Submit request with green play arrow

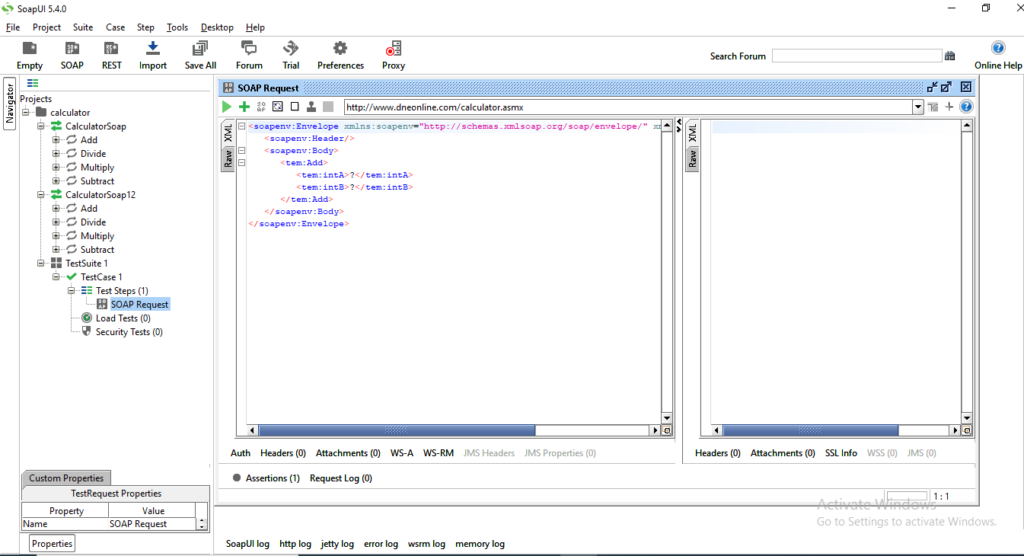227,106
